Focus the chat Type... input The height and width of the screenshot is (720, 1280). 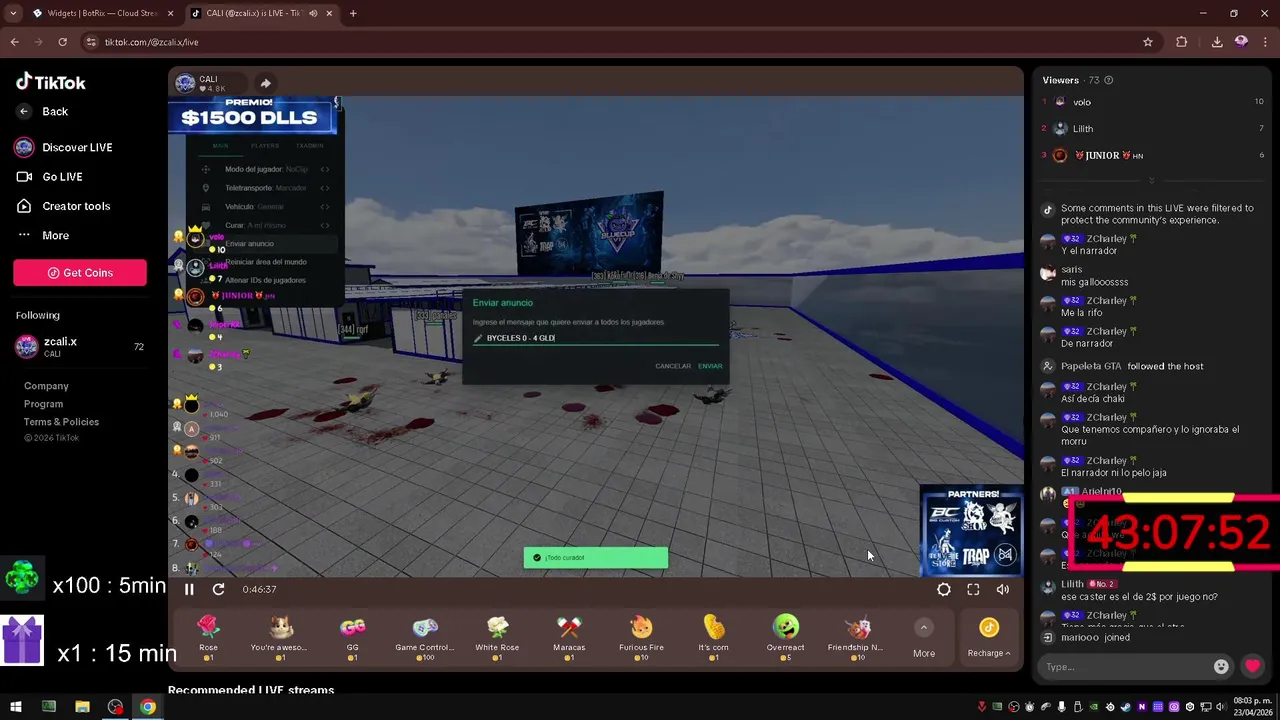pyautogui.click(x=1124, y=667)
